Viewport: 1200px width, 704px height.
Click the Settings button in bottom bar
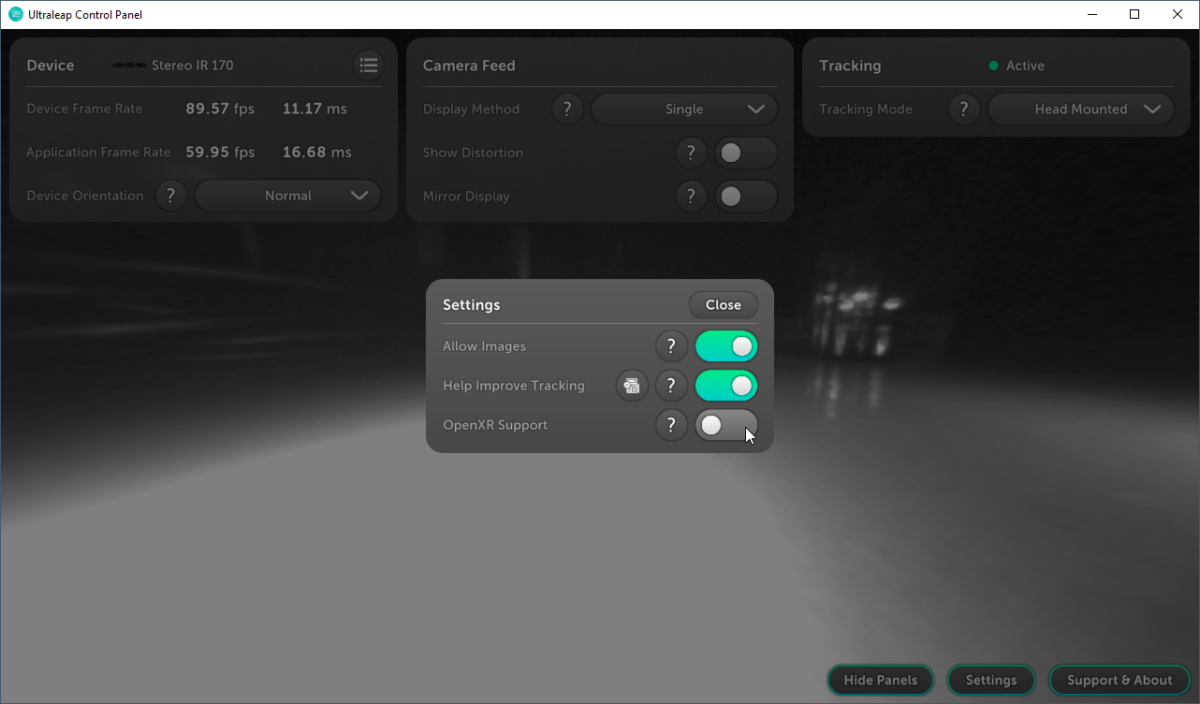[991, 680]
